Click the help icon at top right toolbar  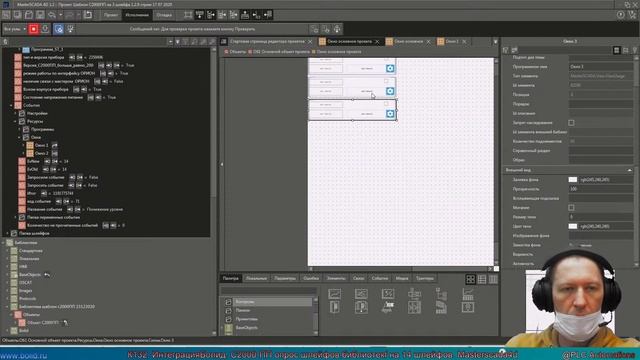[x=621, y=15]
